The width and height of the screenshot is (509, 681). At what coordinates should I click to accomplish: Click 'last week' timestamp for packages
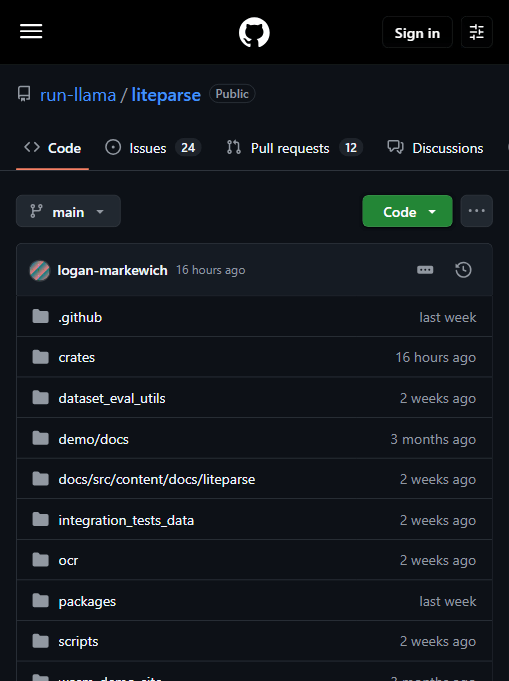pyautogui.click(x=448, y=602)
